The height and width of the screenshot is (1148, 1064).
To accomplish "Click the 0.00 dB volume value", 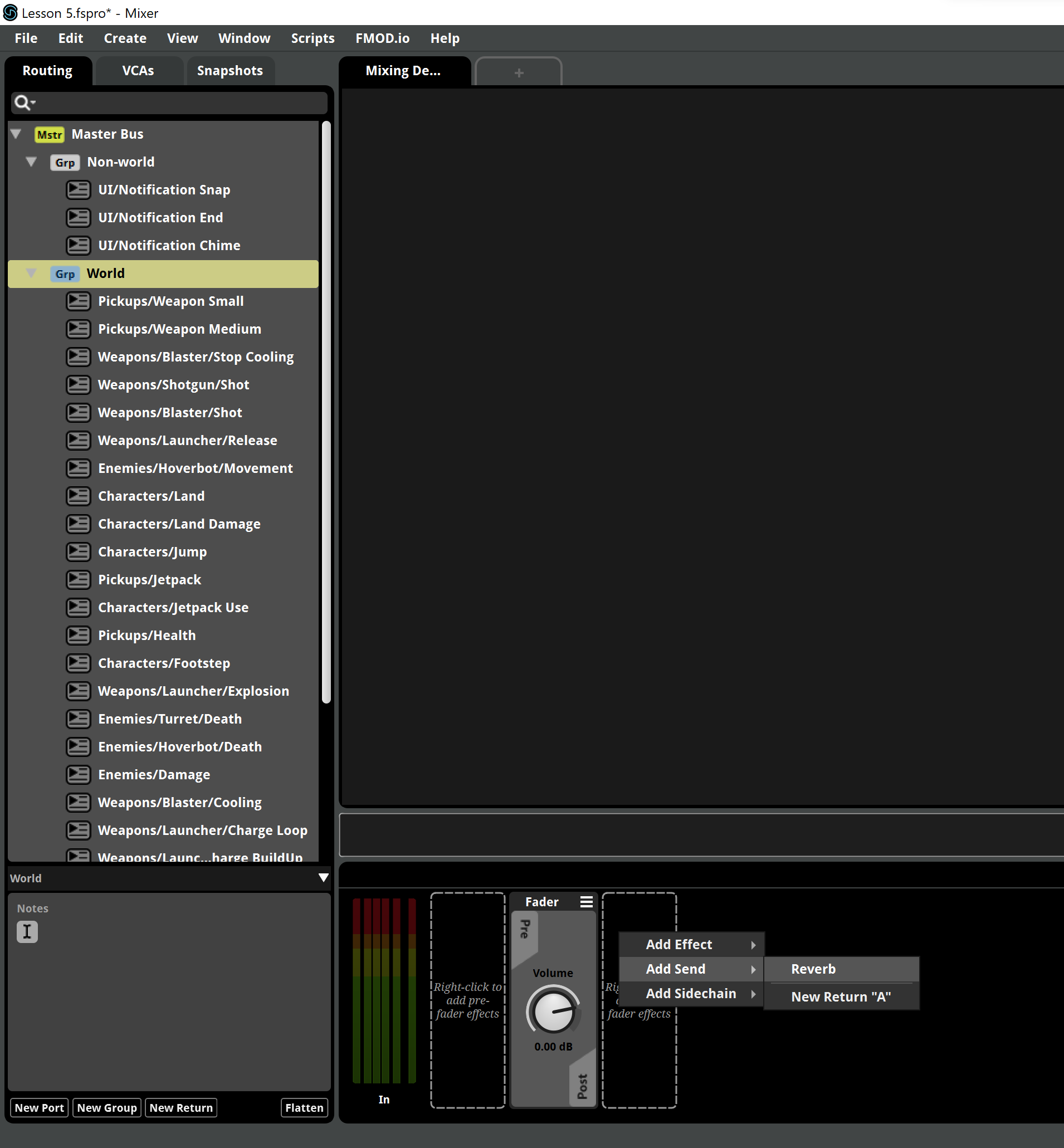I will pyautogui.click(x=553, y=1047).
